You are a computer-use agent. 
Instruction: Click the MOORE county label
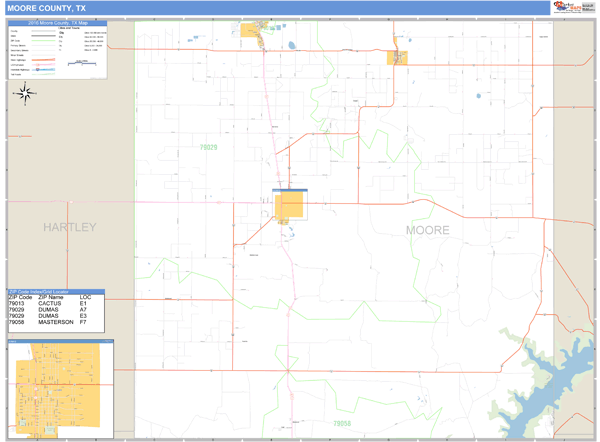pyautogui.click(x=427, y=230)
